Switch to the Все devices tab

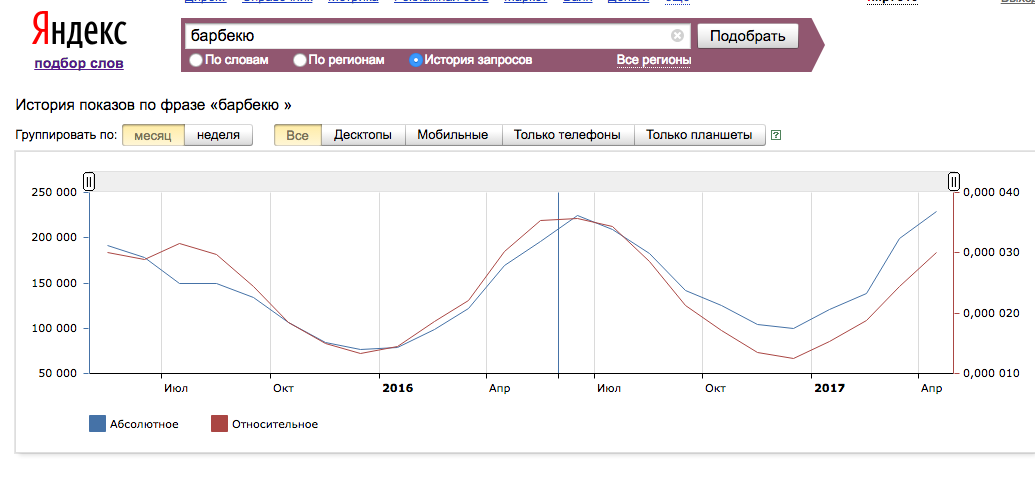(x=297, y=135)
